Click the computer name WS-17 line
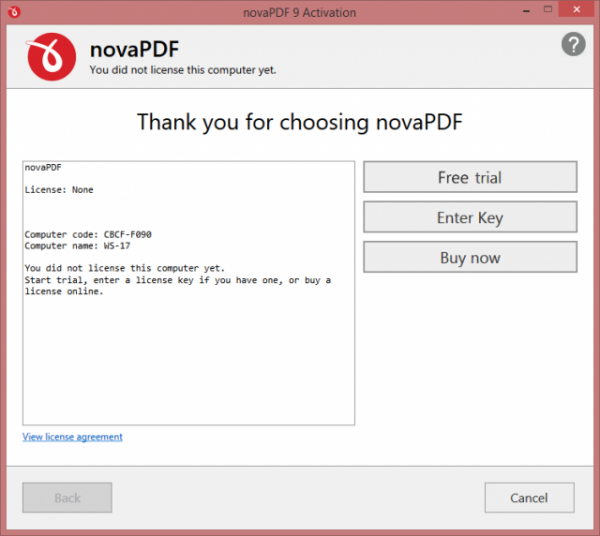The width and height of the screenshot is (600, 536). coord(76,246)
